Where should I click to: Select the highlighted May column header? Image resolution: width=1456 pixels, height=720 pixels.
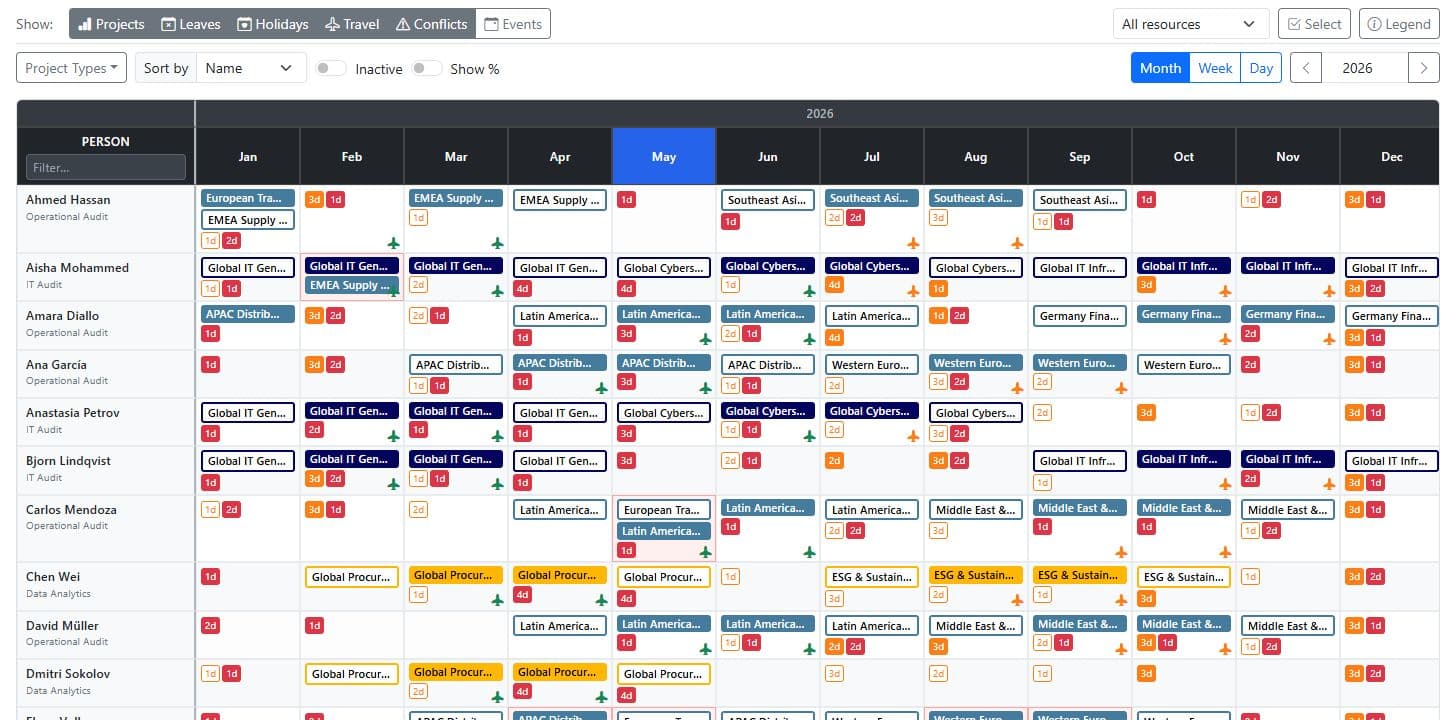click(664, 156)
